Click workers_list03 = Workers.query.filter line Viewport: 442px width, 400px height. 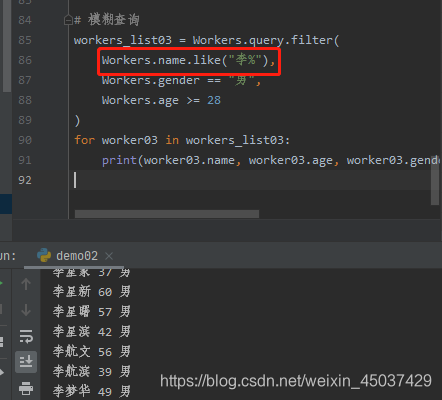coord(207,40)
